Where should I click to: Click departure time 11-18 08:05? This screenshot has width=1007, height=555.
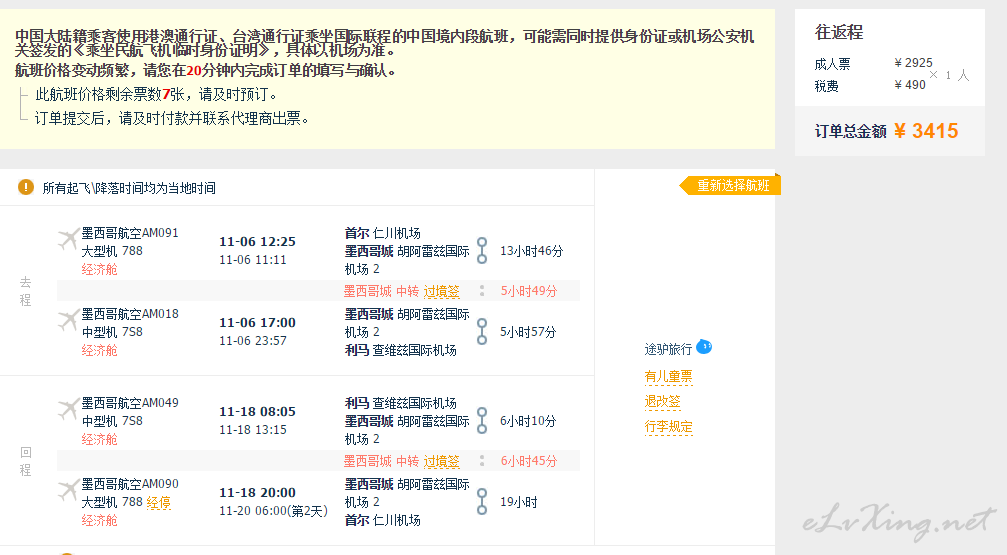pyautogui.click(x=258, y=412)
